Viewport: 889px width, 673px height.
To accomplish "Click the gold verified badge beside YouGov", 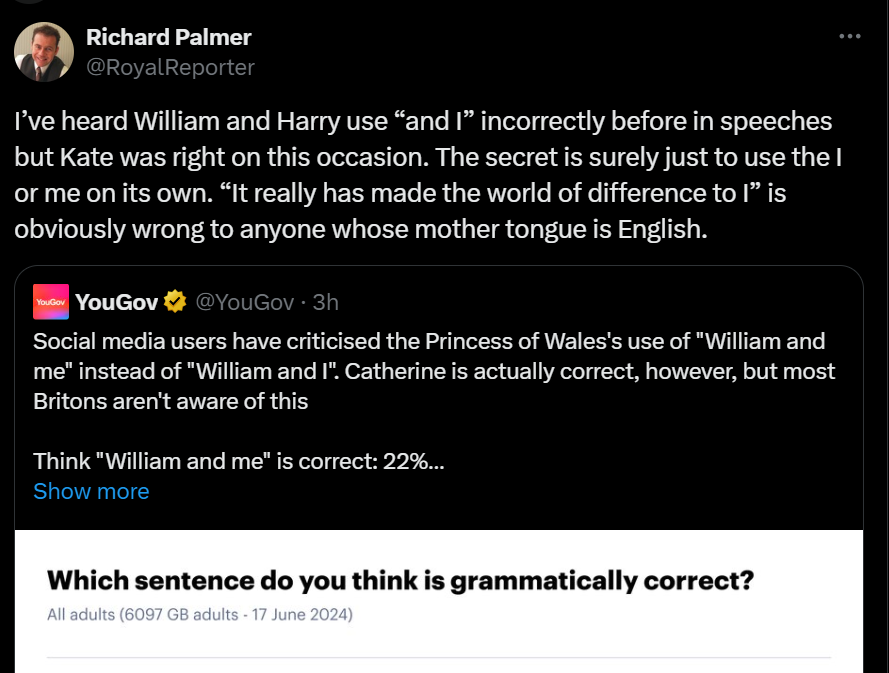I will coord(174,301).
